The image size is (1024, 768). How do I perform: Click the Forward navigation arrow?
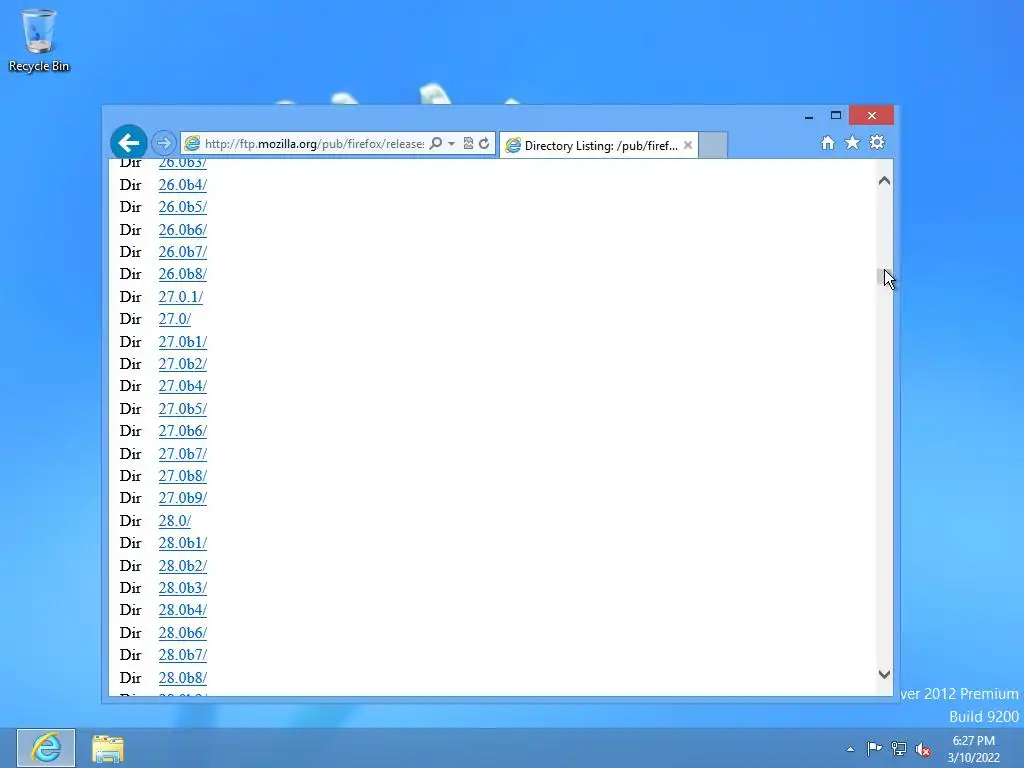click(x=164, y=142)
